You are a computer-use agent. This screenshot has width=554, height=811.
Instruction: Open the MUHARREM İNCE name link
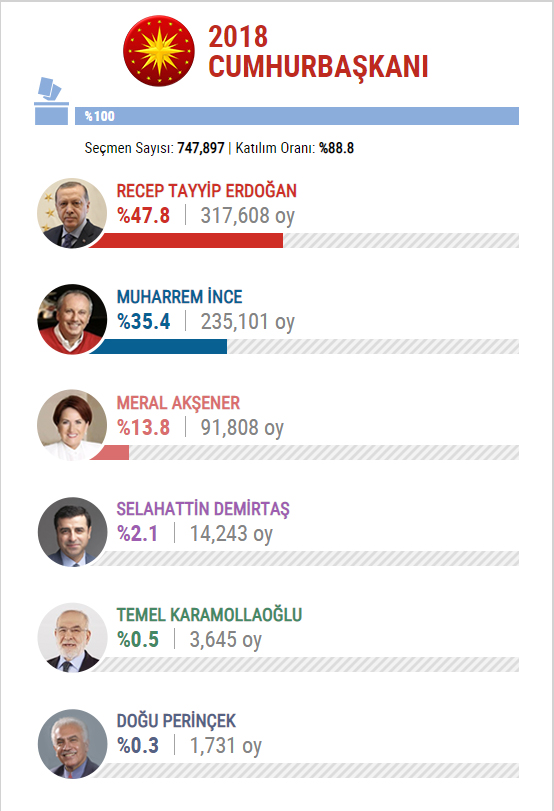point(179,297)
